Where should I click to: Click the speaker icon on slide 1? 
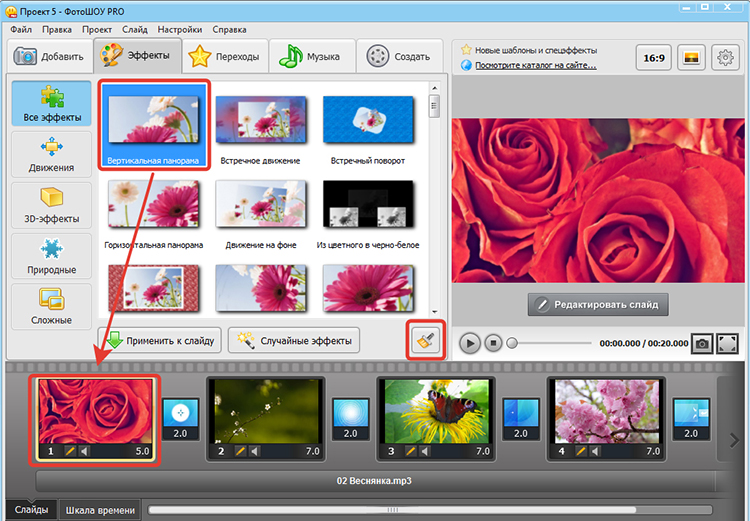[x=84, y=451]
